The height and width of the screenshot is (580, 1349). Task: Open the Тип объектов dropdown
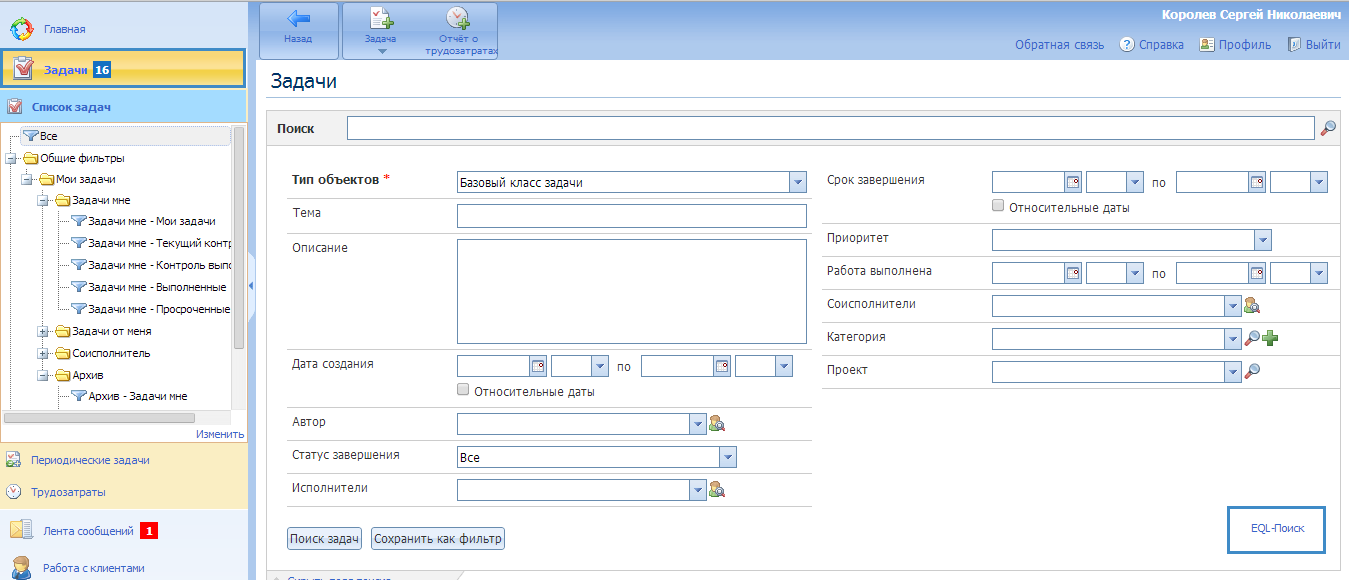point(797,182)
